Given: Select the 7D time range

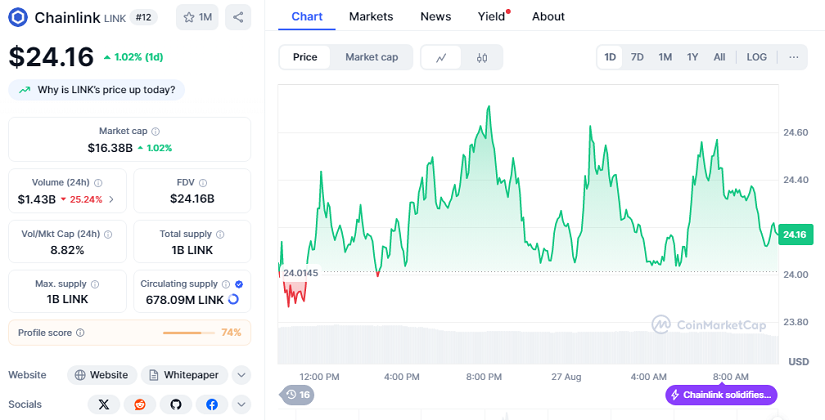Looking at the screenshot, I should [637, 57].
